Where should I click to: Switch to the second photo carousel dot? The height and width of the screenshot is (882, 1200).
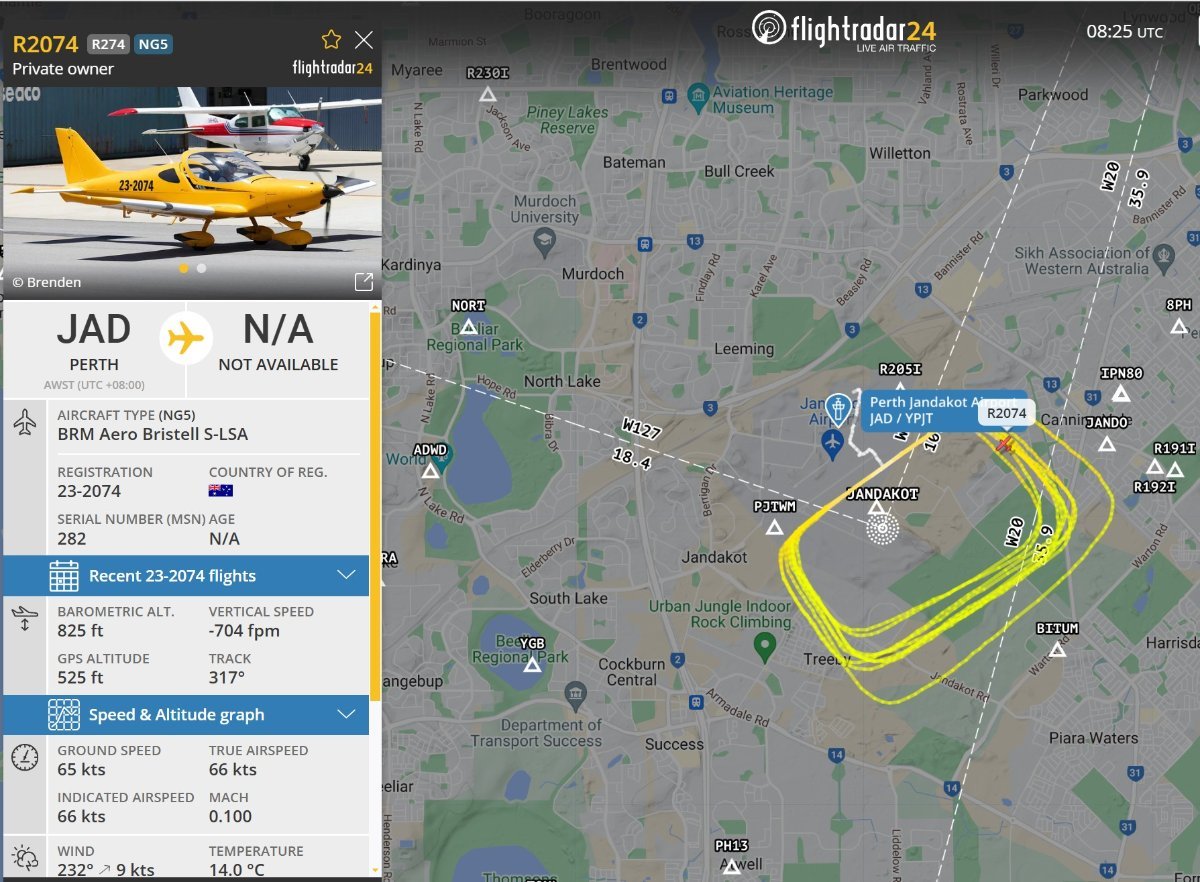click(x=201, y=268)
